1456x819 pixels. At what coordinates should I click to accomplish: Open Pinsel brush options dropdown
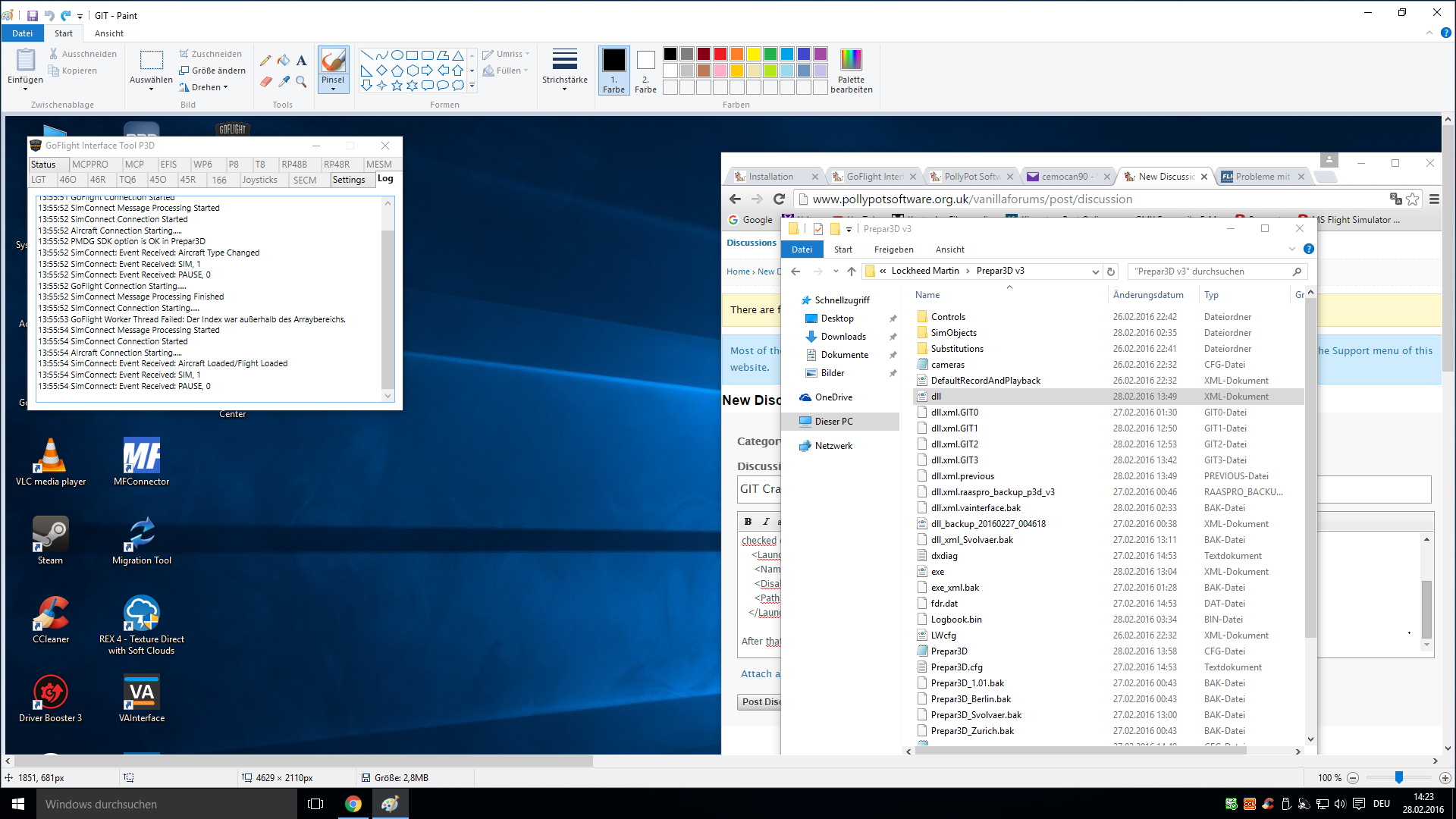coord(333,89)
